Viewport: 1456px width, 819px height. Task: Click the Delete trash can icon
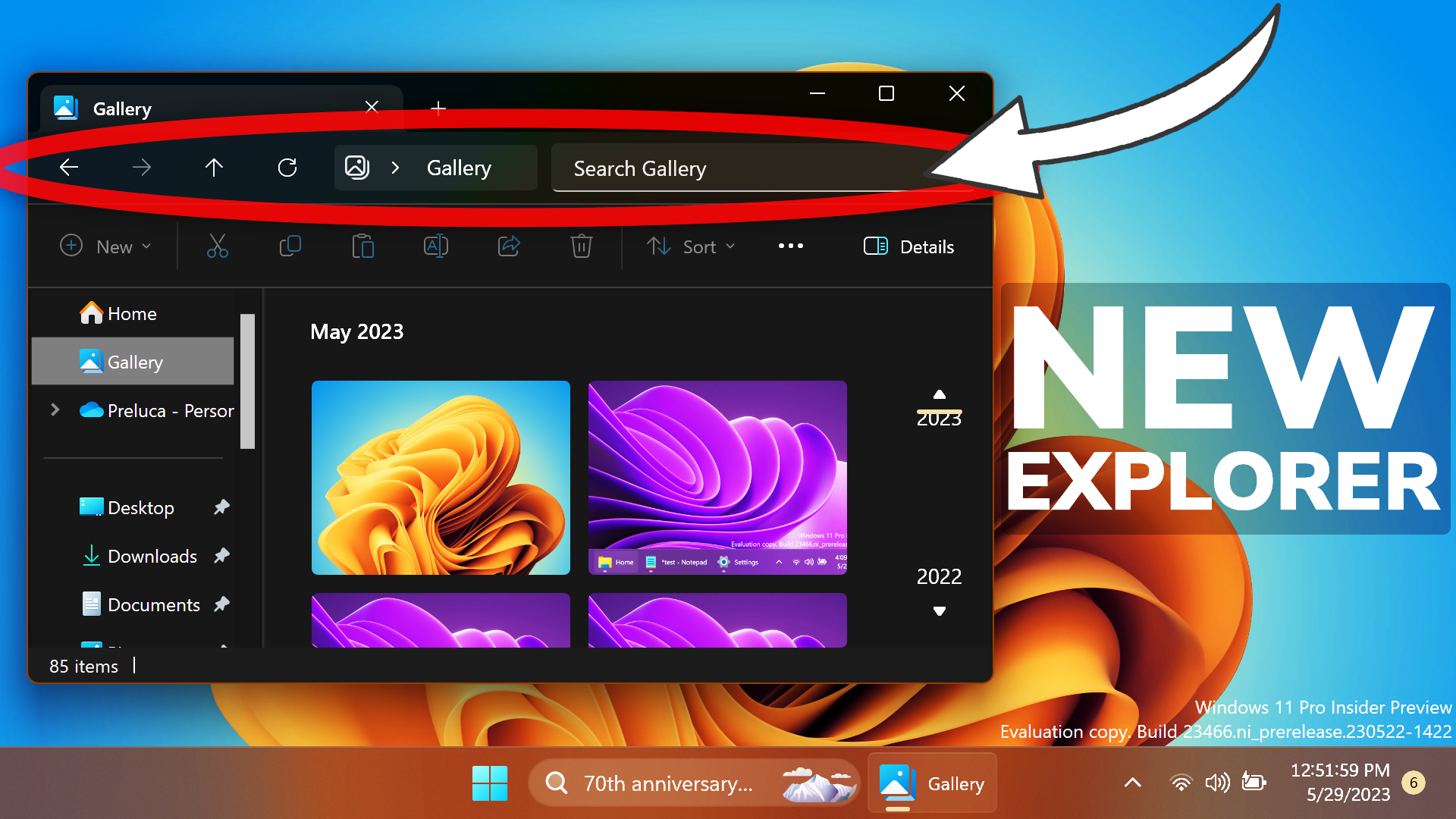click(582, 246)
